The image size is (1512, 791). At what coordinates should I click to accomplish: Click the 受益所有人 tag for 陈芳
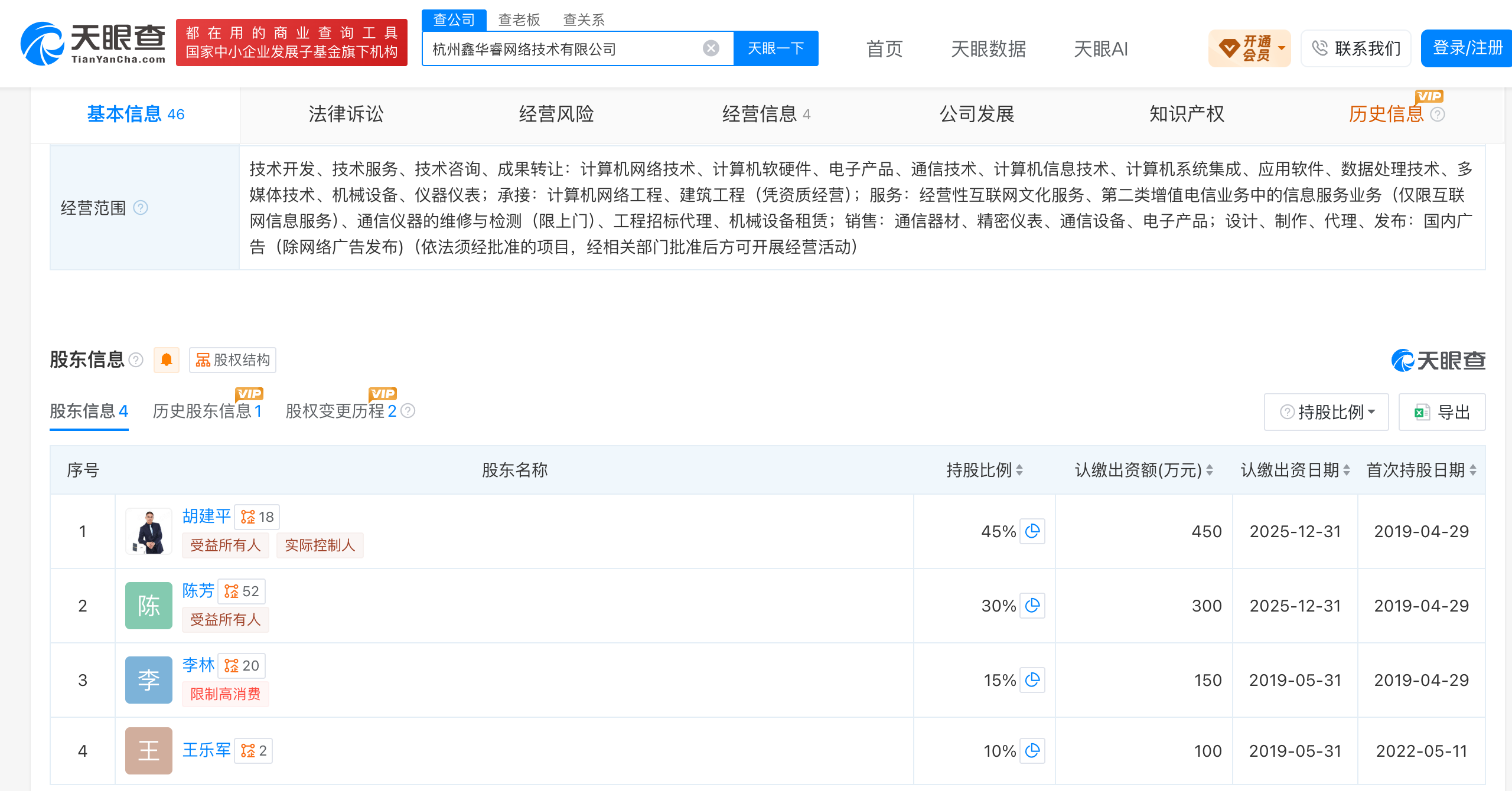[x=226, y=620]
